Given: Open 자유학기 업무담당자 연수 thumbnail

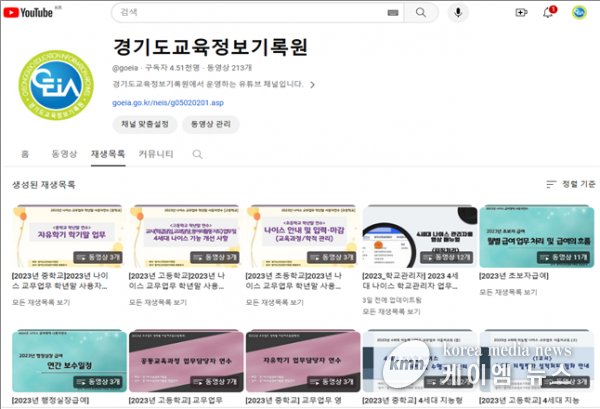Looking at the screenshot, I should (303, 361).
